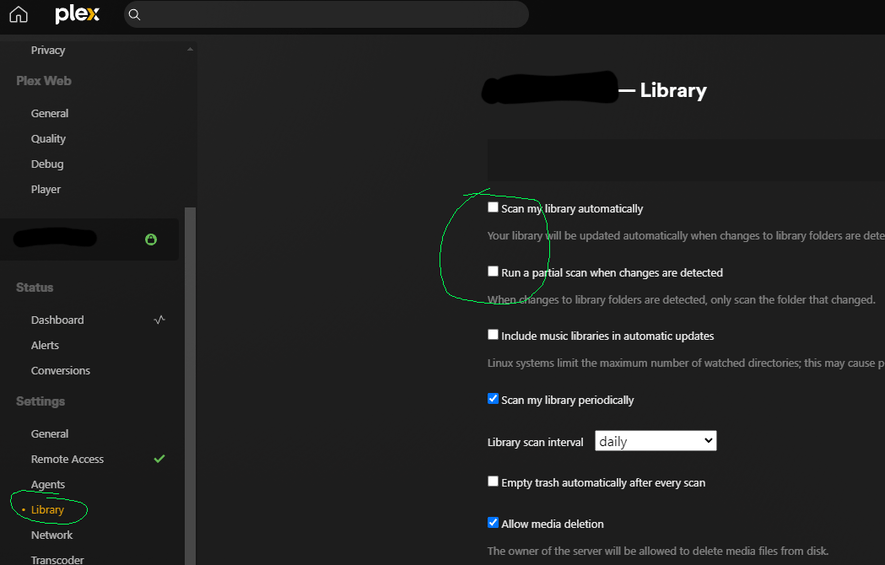Click the green server lock icon
Screen dimensions: 885x565
click(x=151, y=239)
